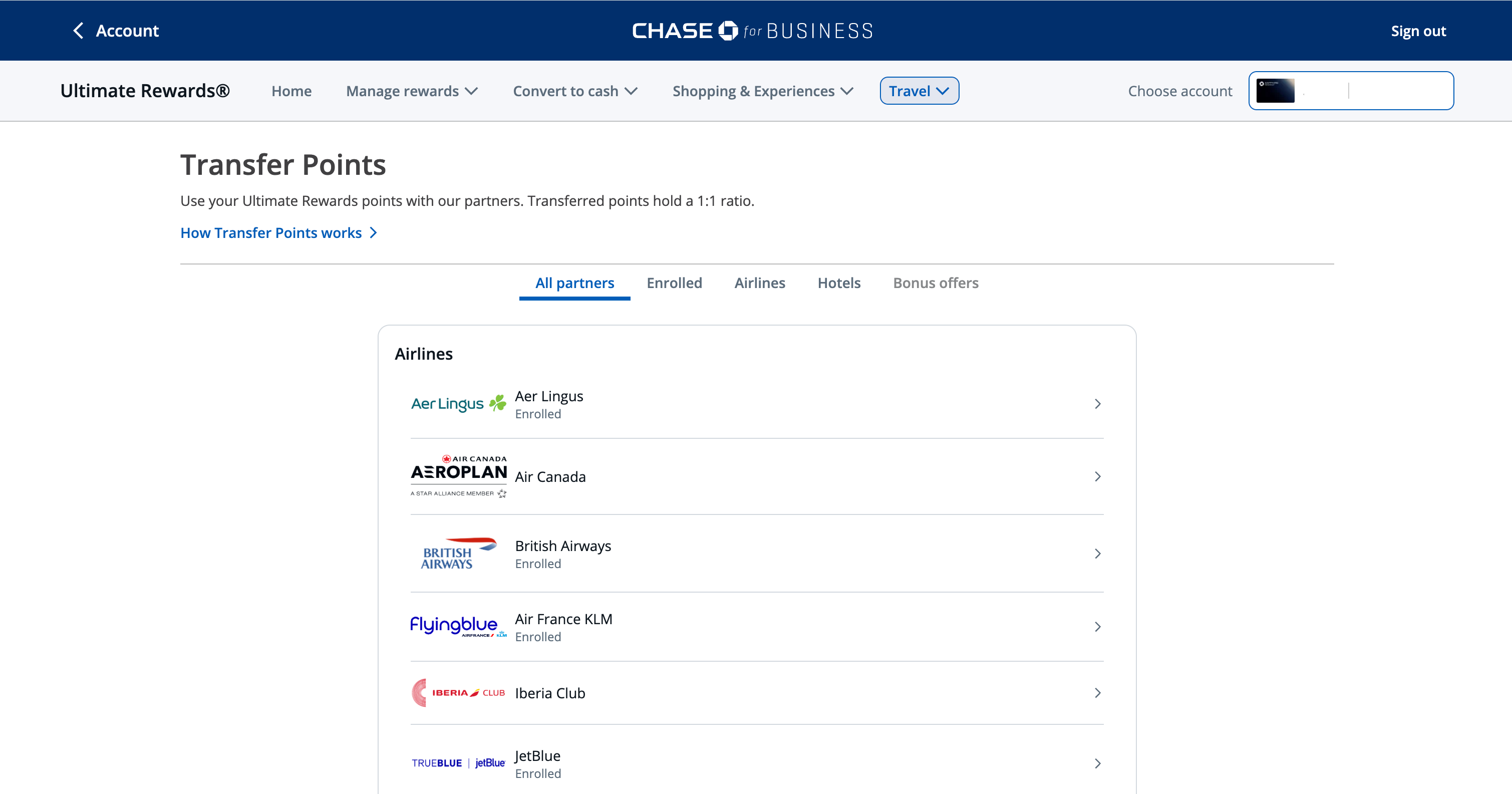
Task: Select Choose account
Action: coord(1180,91)
